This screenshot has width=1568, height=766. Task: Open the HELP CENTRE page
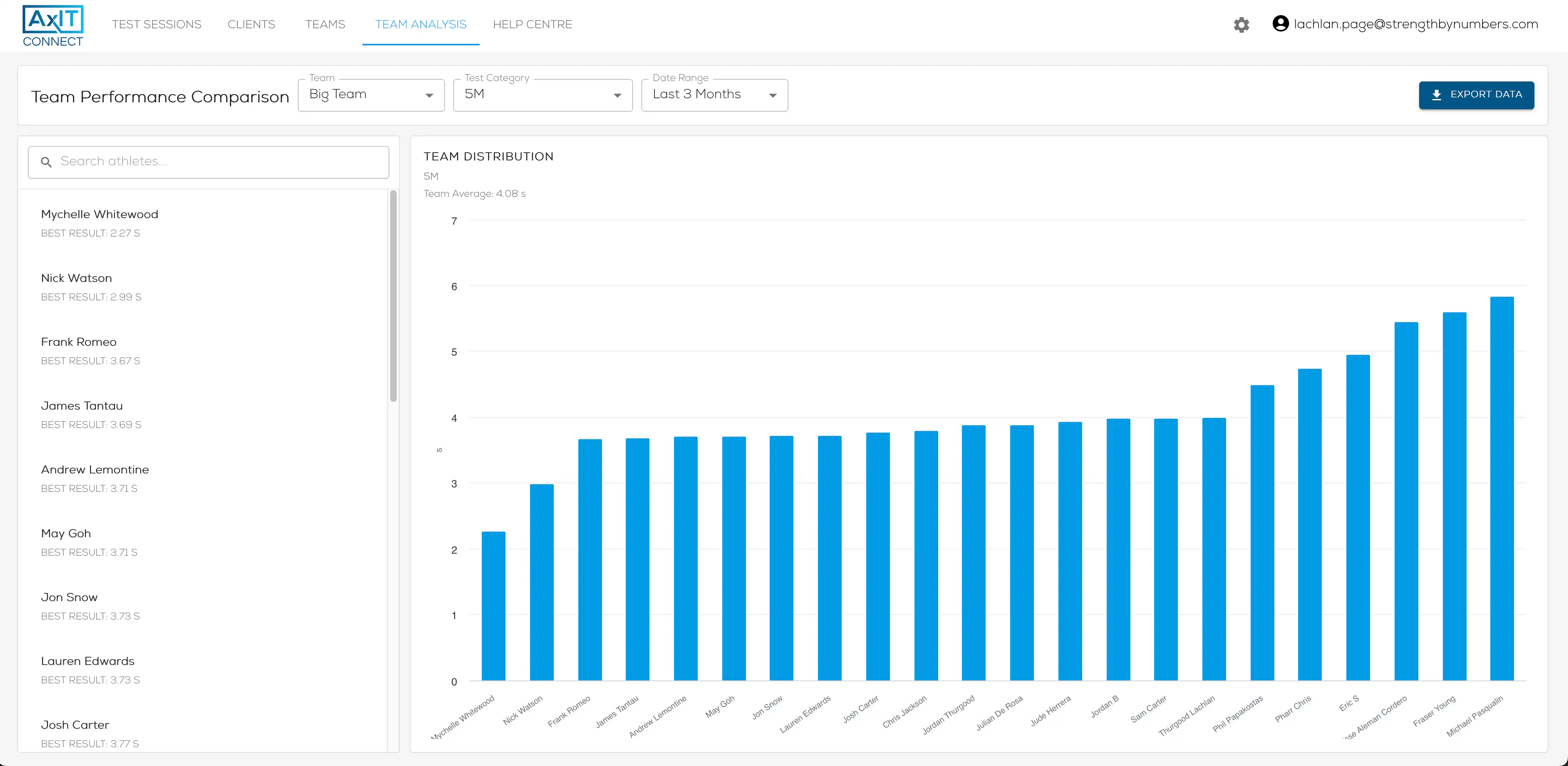(x=532, y=25)
